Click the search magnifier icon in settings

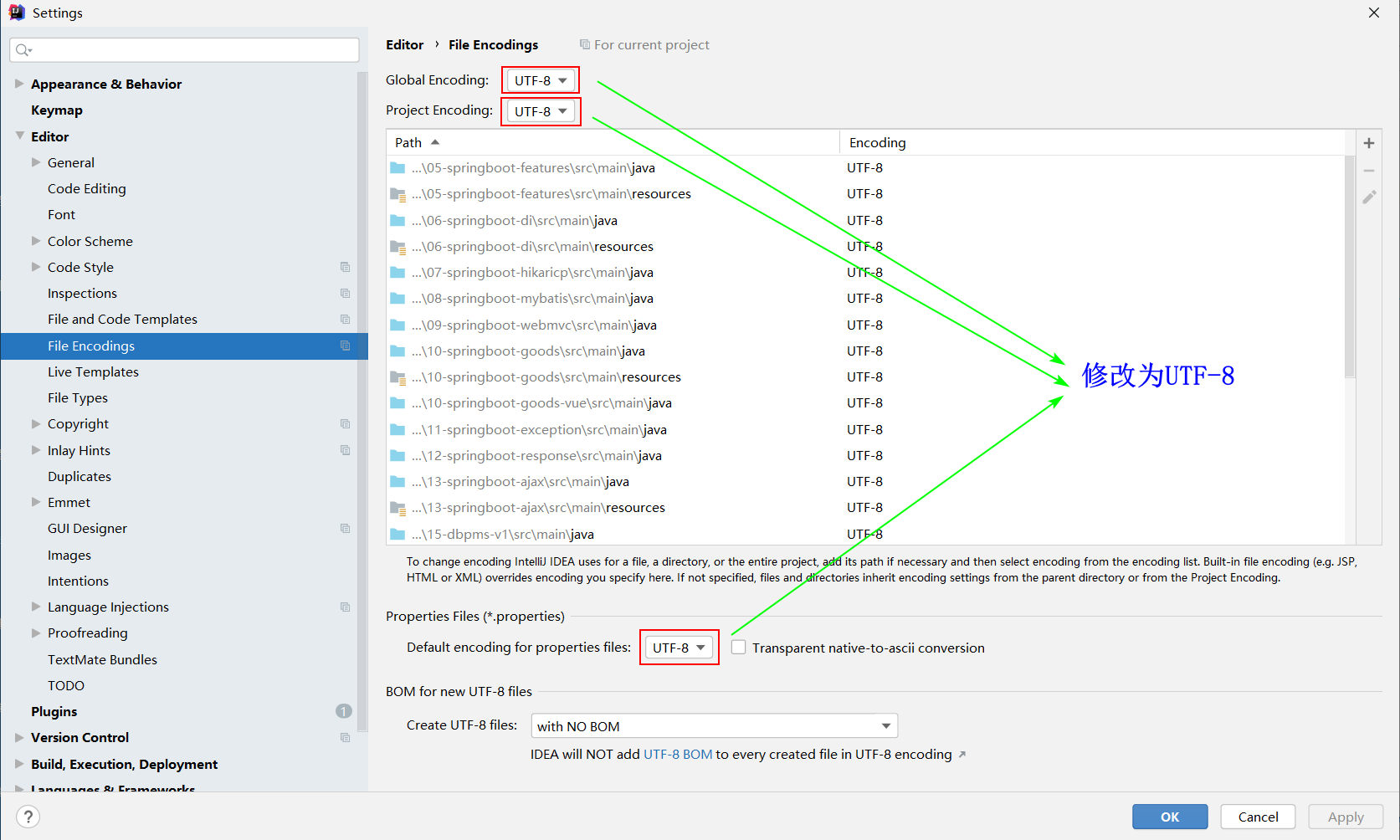[23, 50]
